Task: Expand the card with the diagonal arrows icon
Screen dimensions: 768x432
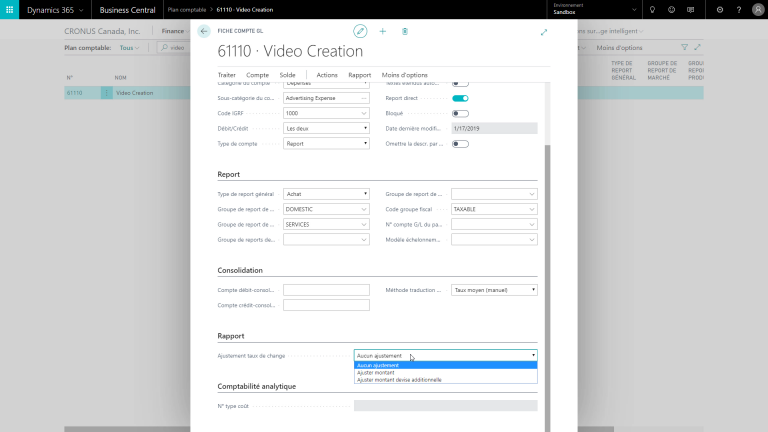Action: (544, 31)
